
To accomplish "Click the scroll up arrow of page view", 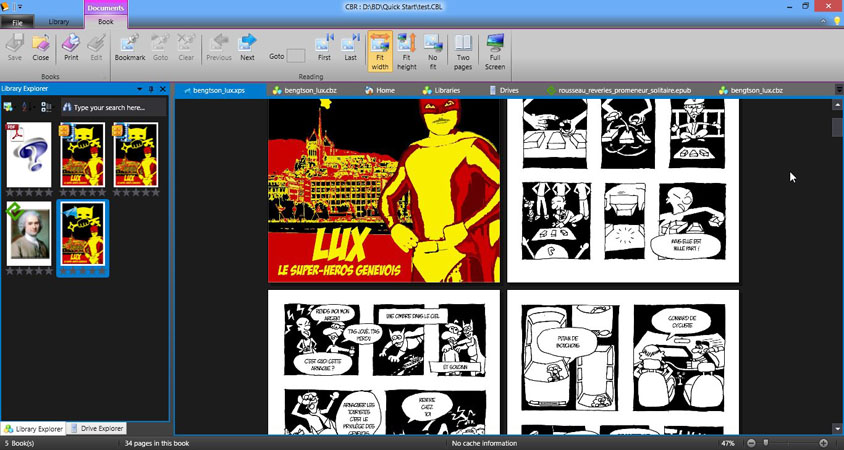I will click(x=837, y=105).
